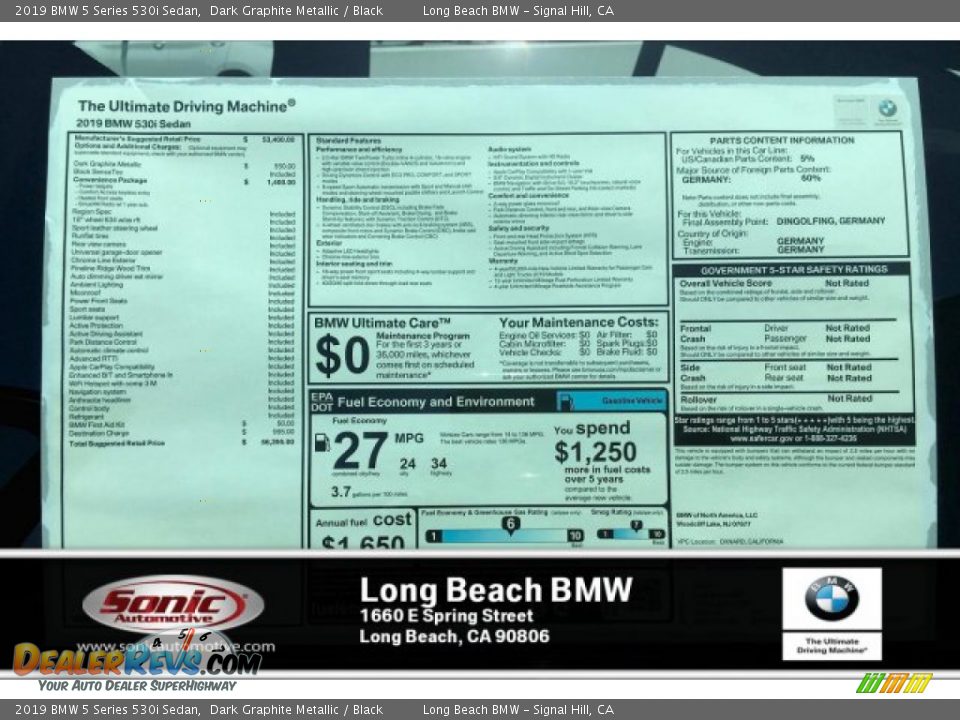Click 'The Ultimate Driving Machine' under the banner BMW logo
Image resolution: width=960 pixels, height=720 pixels.
point(831,645)
